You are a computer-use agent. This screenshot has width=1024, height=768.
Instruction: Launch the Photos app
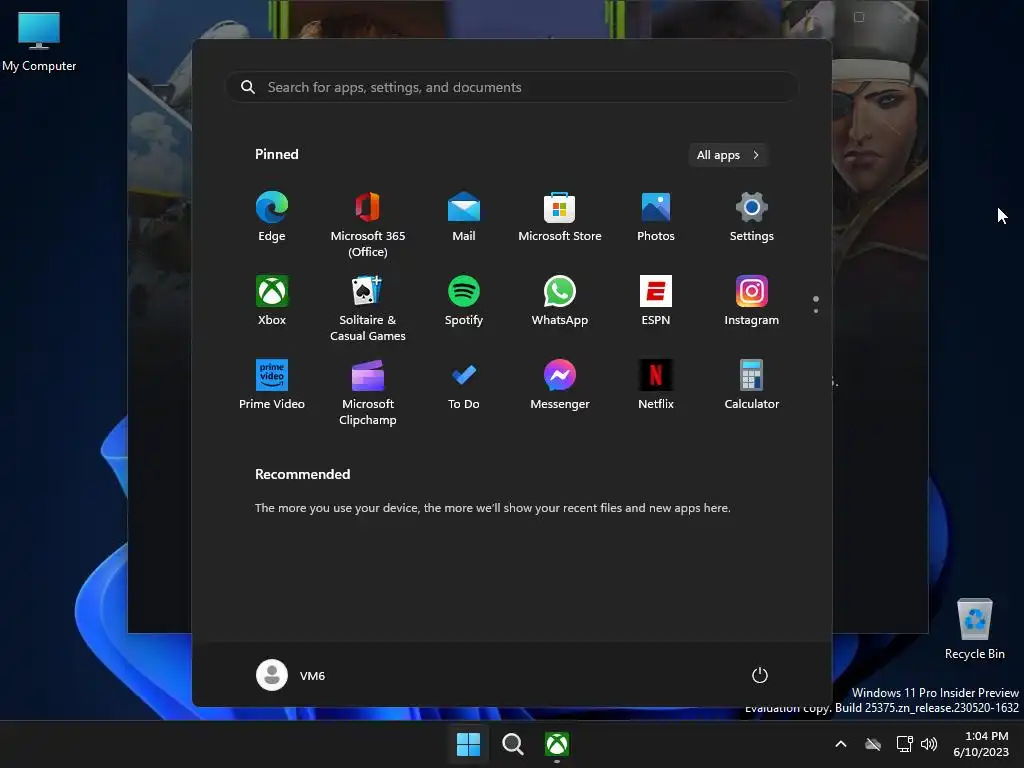pos(656,217)
